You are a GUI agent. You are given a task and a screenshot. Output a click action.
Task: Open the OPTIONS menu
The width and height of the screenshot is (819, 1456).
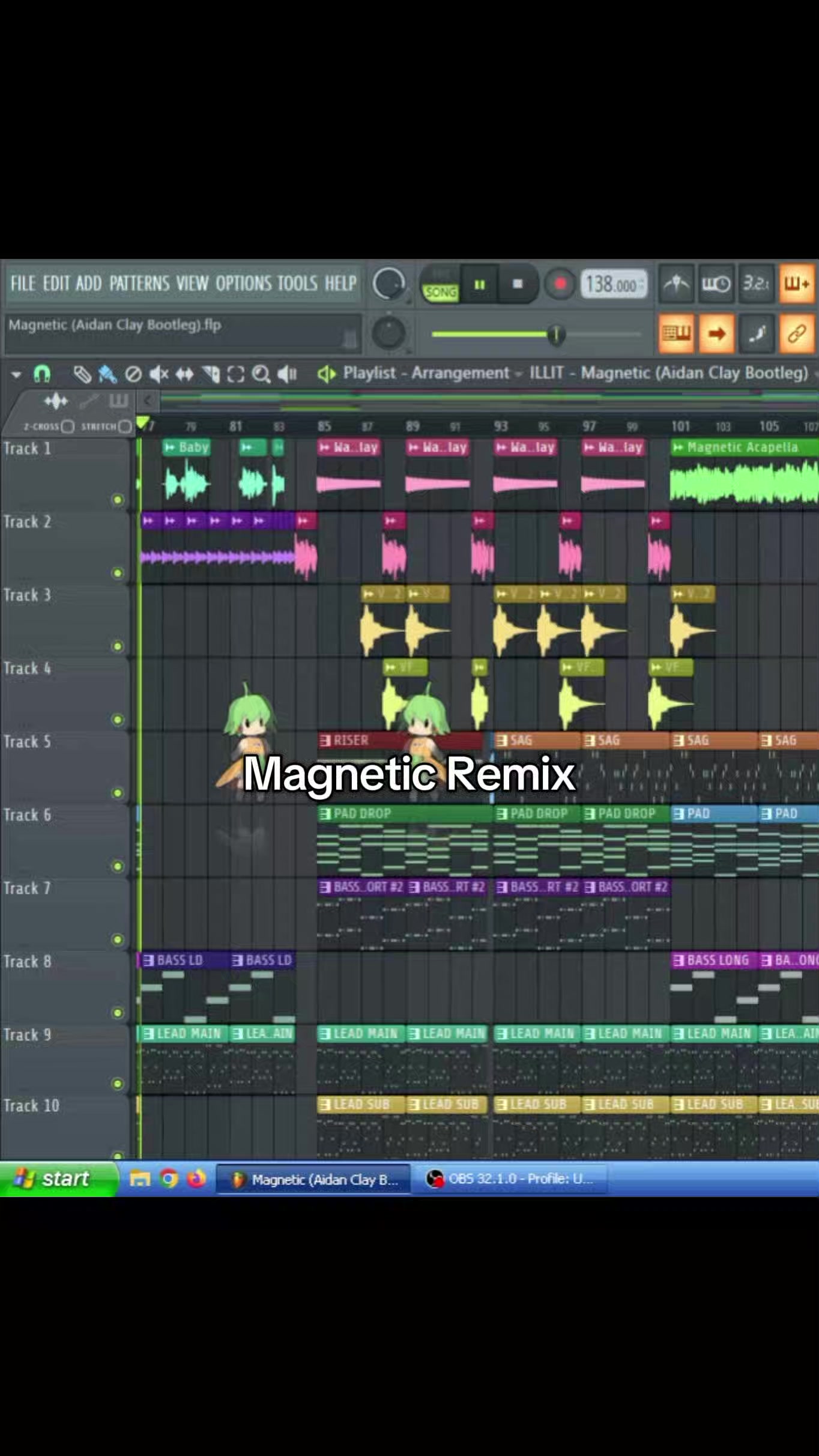243,284
